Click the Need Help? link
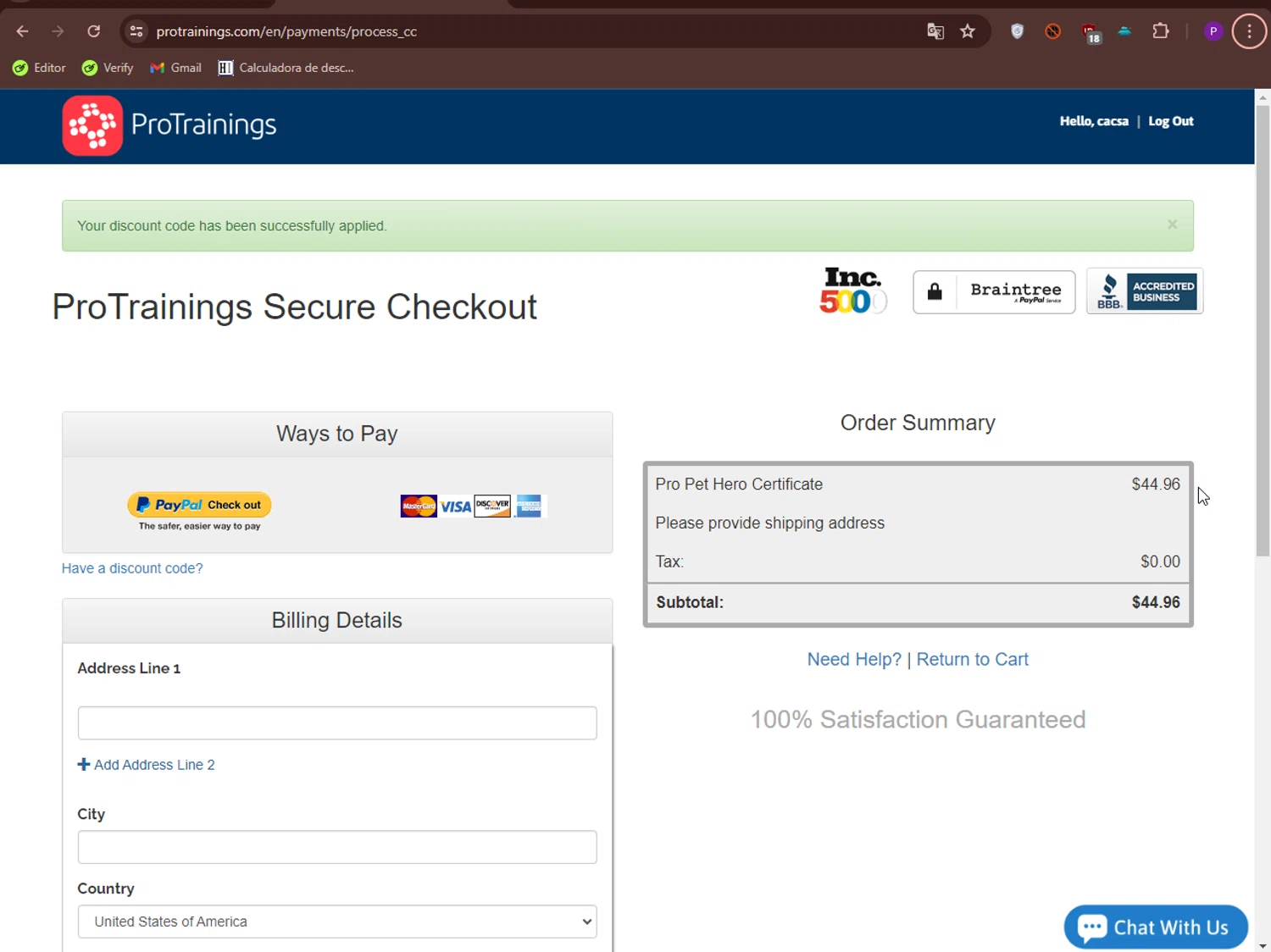The width and height of the screenshot is (1271, 952). 854,659
